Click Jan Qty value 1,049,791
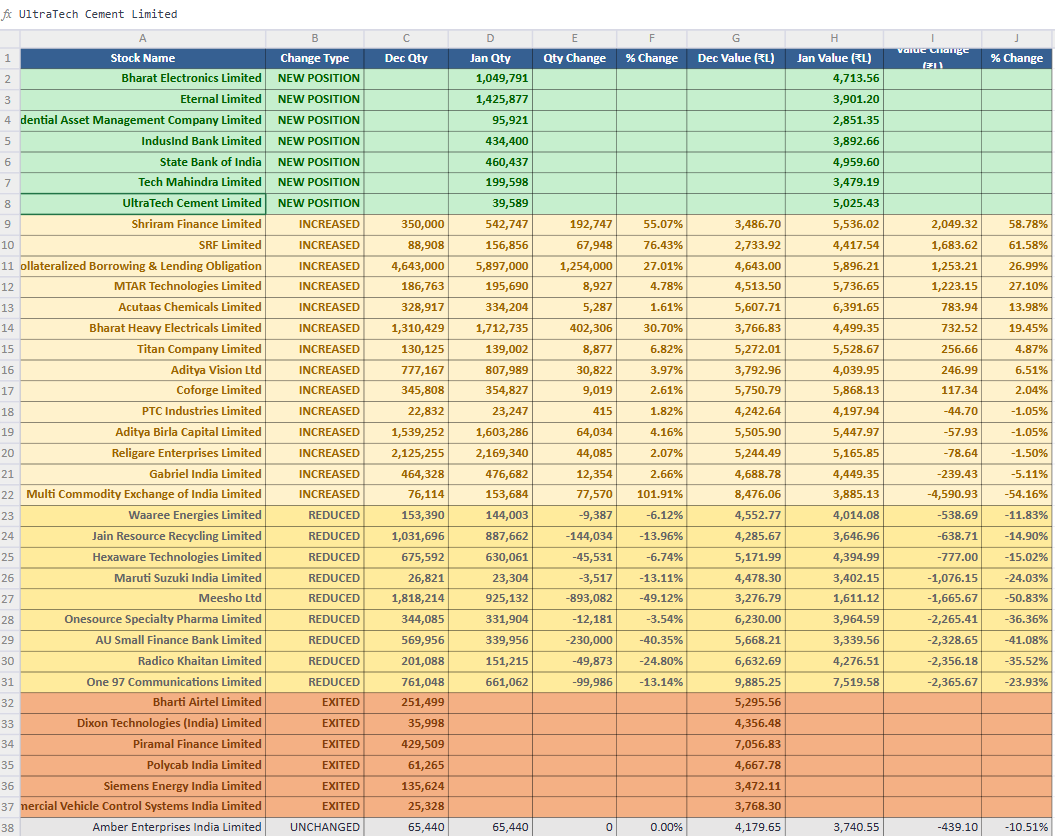The width and height of the screenshot is (1055, 836). tap(490, 79)
